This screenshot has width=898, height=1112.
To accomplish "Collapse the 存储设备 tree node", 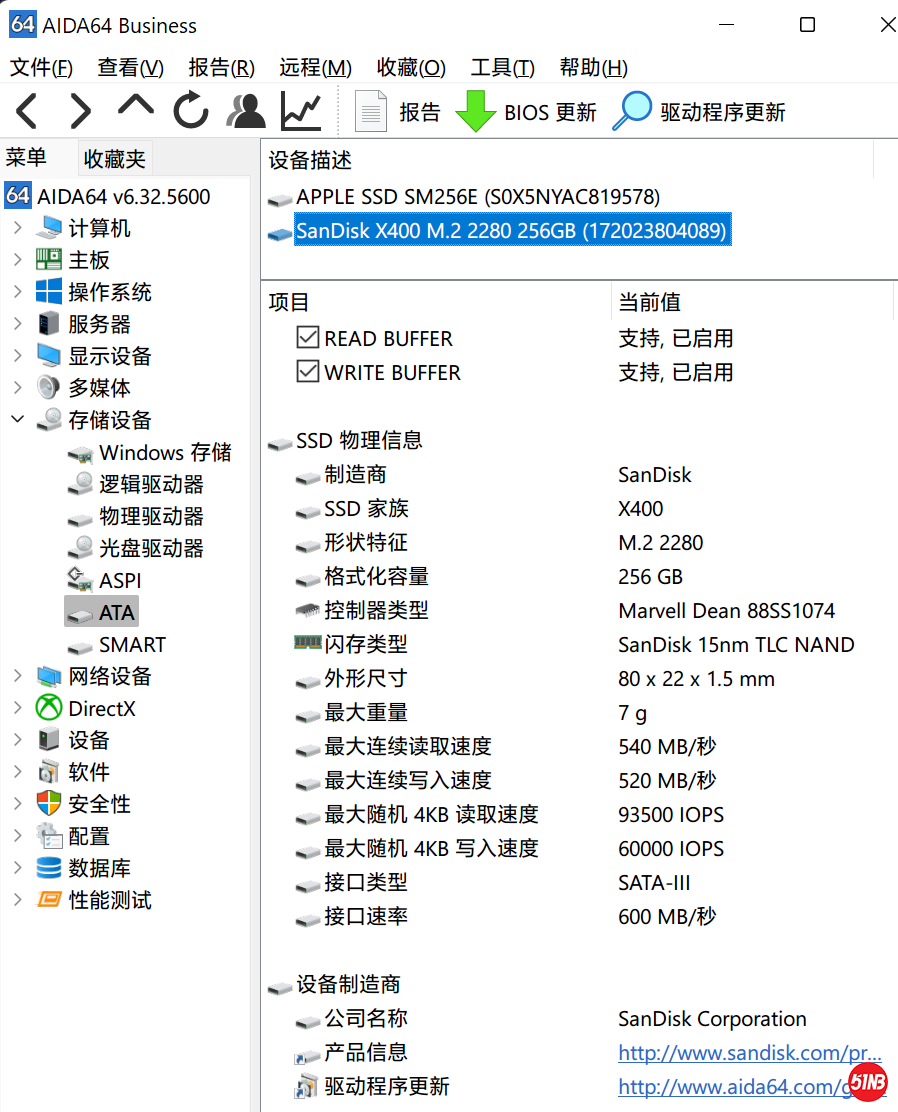I will 18,420.
